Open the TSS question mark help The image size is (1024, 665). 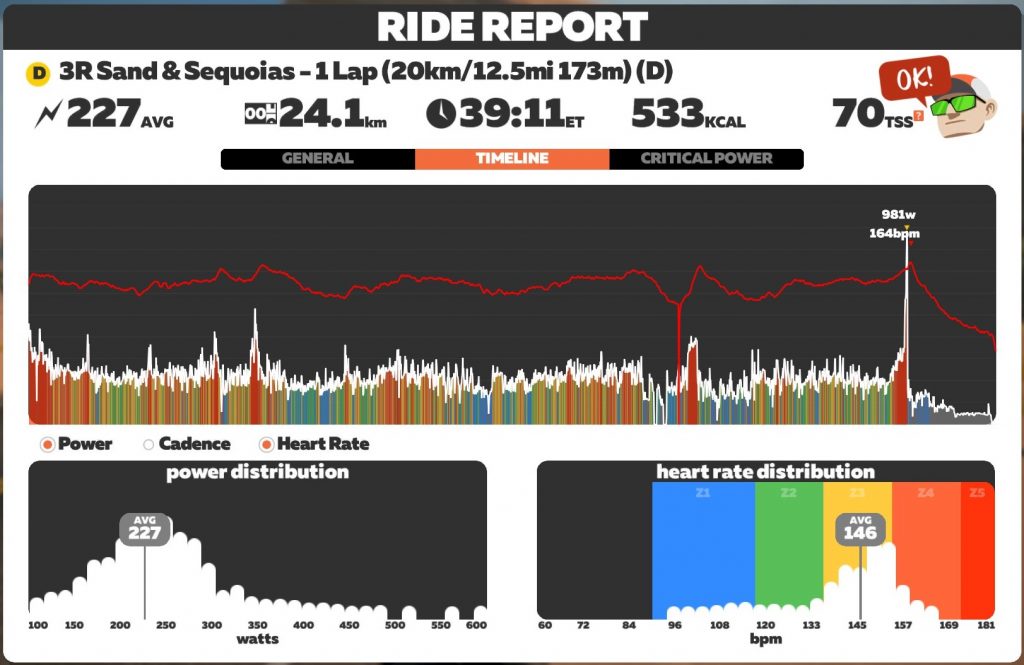pyautogui.click(x=919, y=116)
